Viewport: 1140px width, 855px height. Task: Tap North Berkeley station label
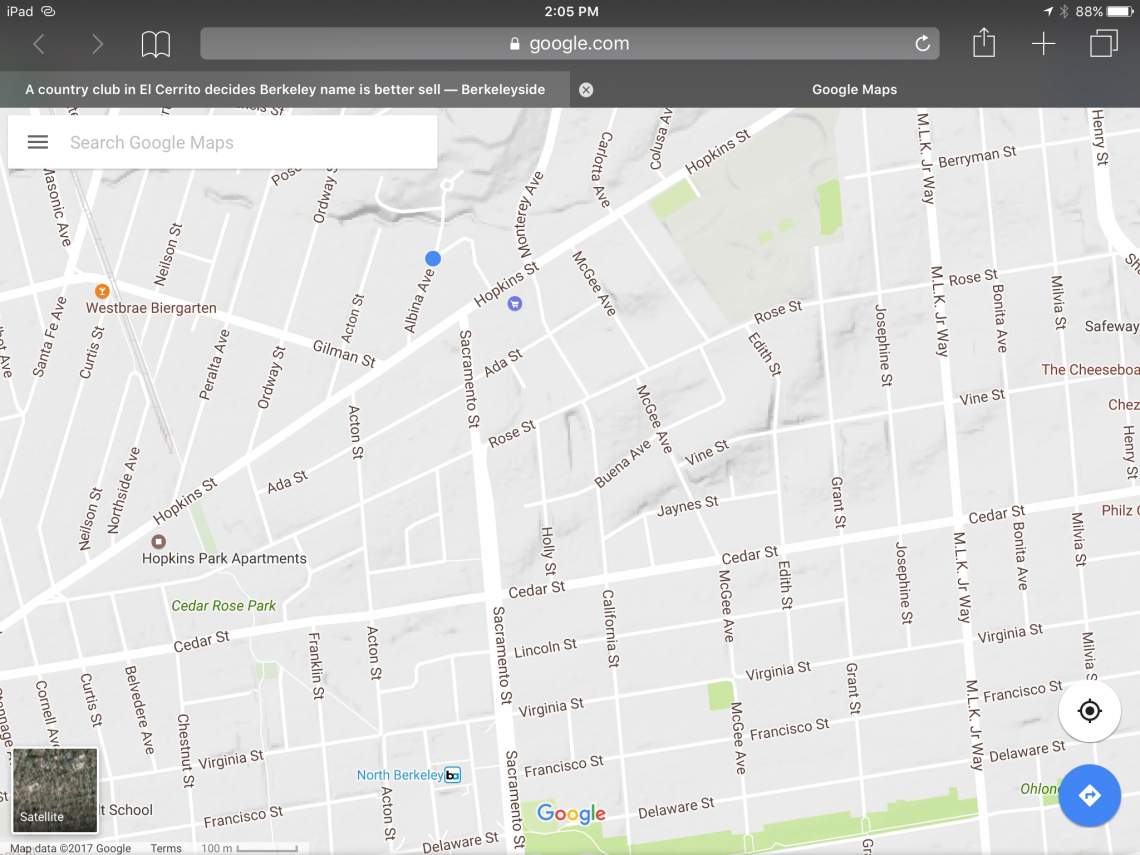click(x=400, y=775)
